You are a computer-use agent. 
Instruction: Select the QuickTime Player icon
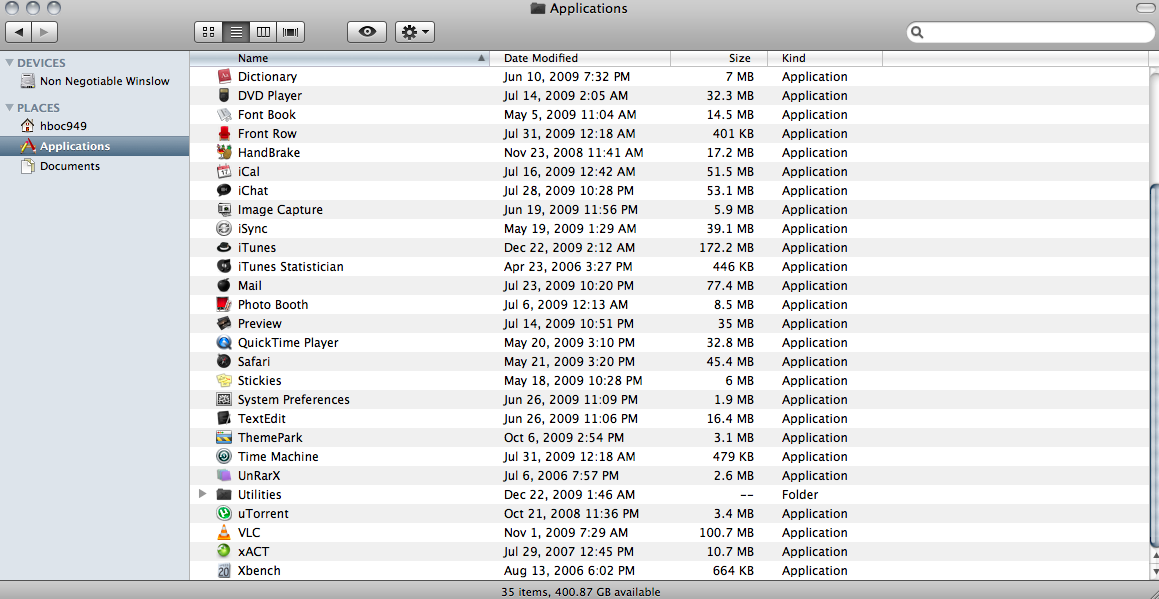coord(225,343)
